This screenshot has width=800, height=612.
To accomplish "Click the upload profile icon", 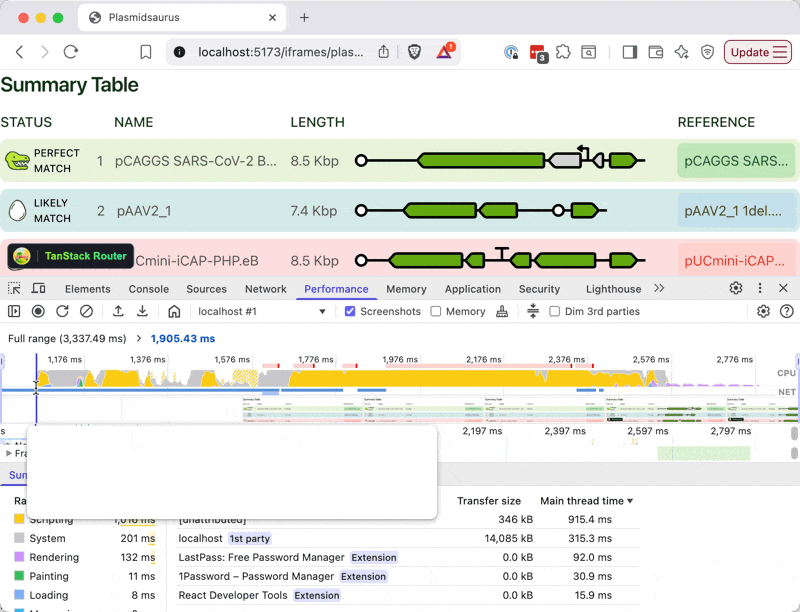I will pos(118,312).
